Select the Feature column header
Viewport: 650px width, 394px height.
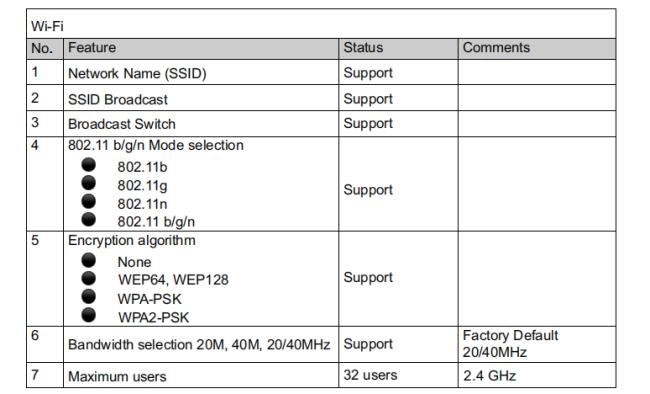click(x=201, y=49)
